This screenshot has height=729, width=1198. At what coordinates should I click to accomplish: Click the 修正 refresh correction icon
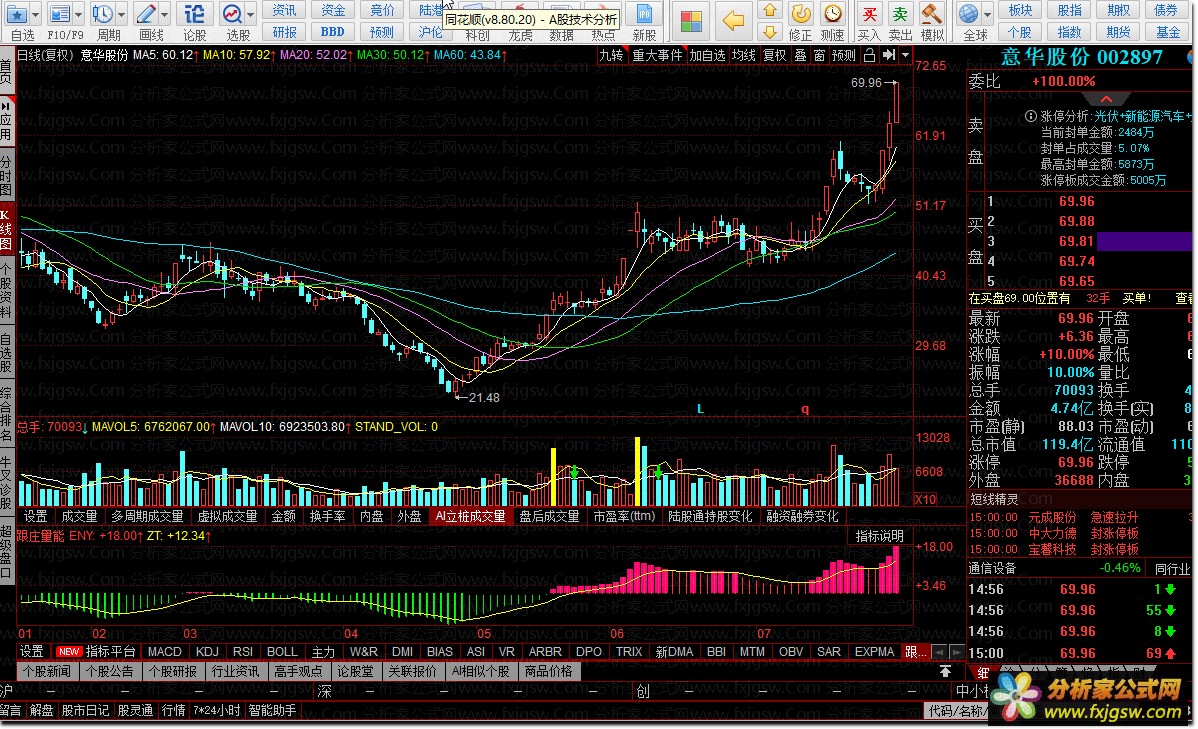801,14
